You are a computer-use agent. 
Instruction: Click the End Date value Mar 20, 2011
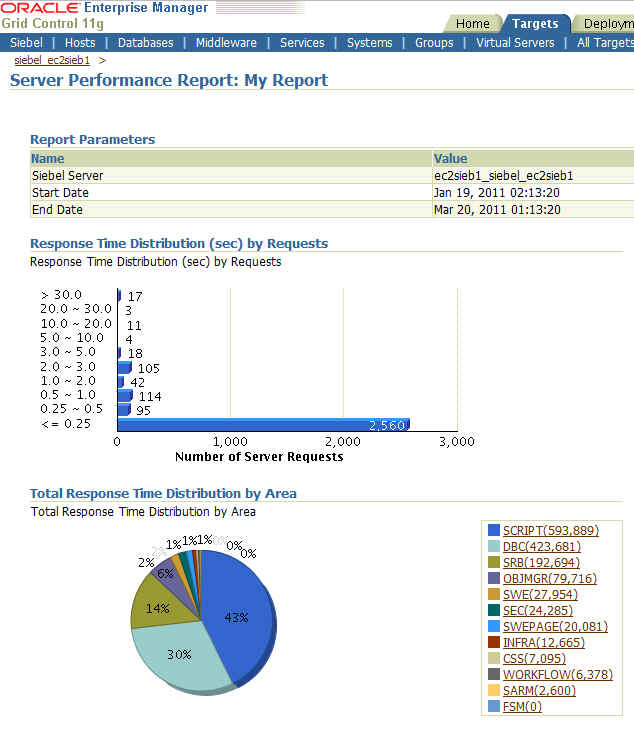pos(497,210)
